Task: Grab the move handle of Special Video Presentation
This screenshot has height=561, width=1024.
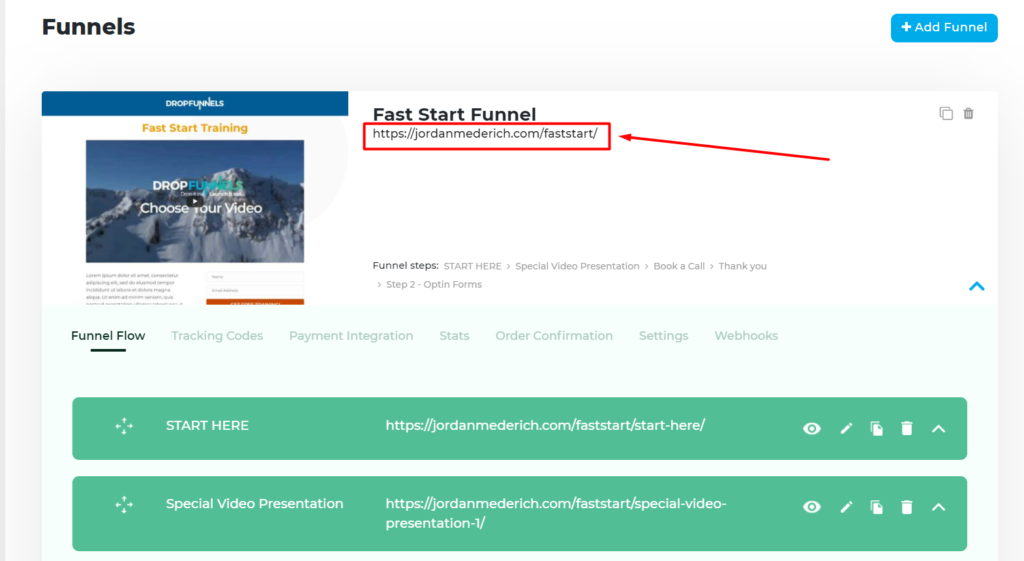Action: [x=124, y=504]
